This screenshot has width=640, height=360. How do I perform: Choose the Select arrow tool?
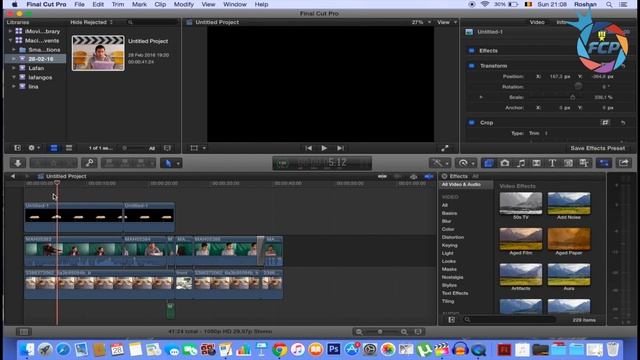168,163
